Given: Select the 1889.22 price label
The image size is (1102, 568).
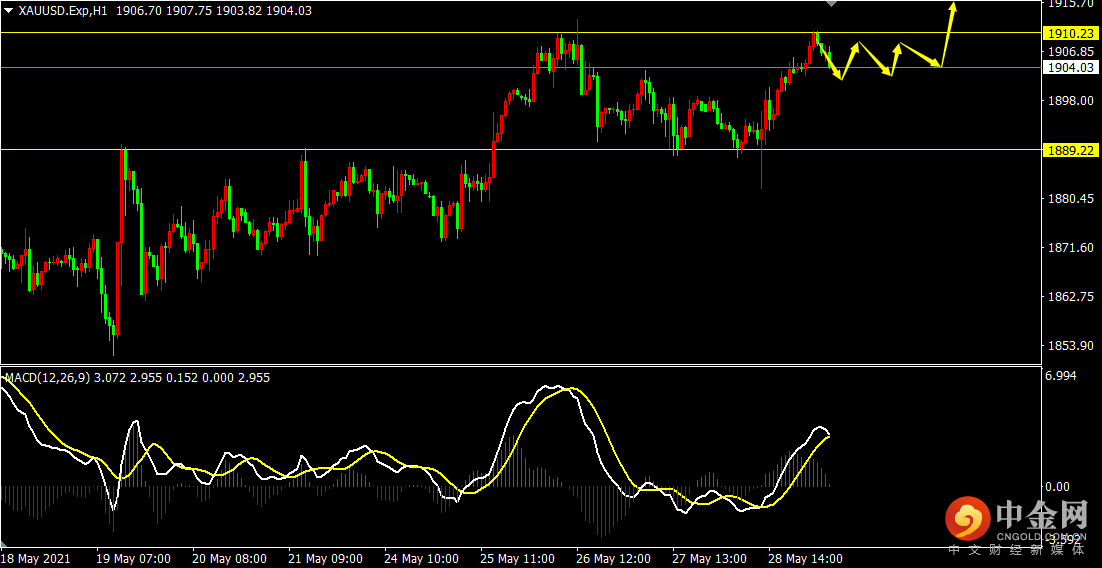Looking at the screenshot, I should [x=1070, y=150].
